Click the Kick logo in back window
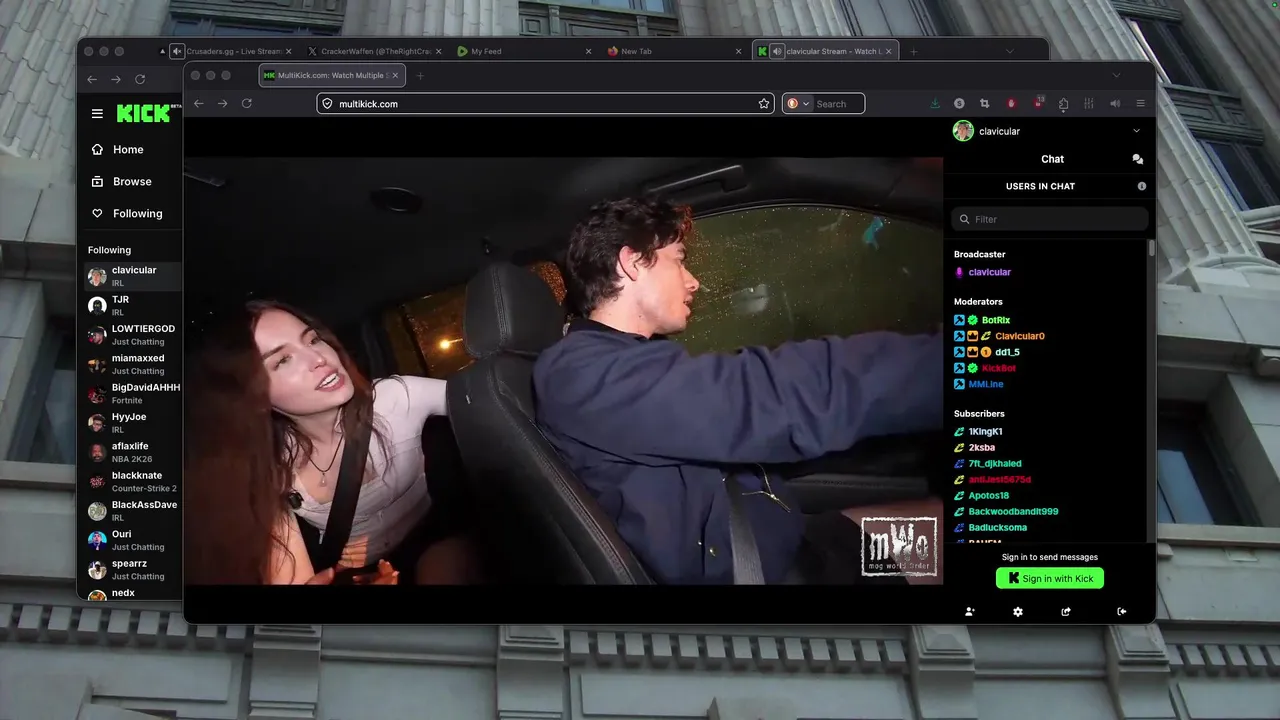The width and height of the screenshot is (1280, 720). click(x=144, y=113)
